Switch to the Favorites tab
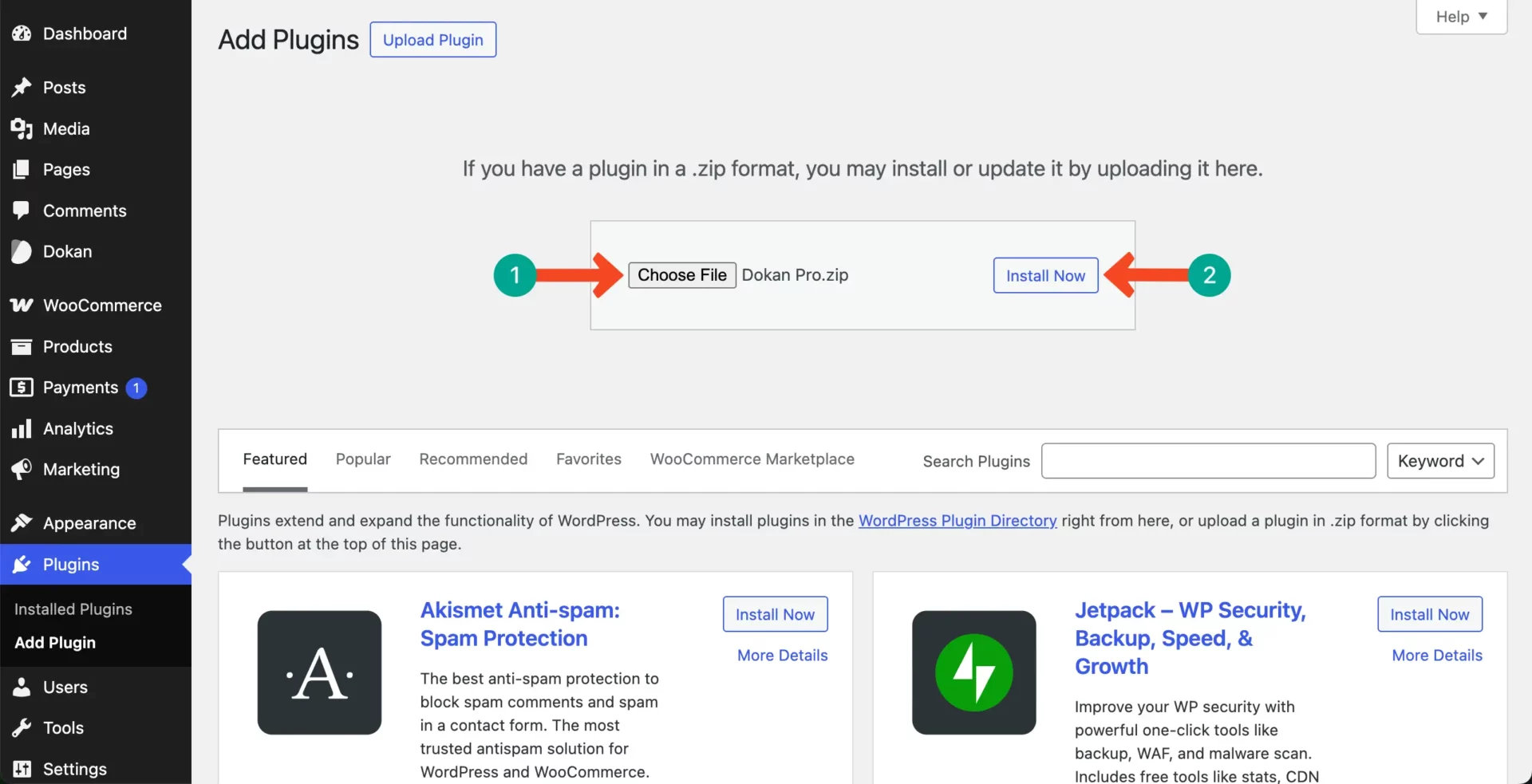Image resolution: width=1532 pixels, height=784 pixels. (589, 459)
